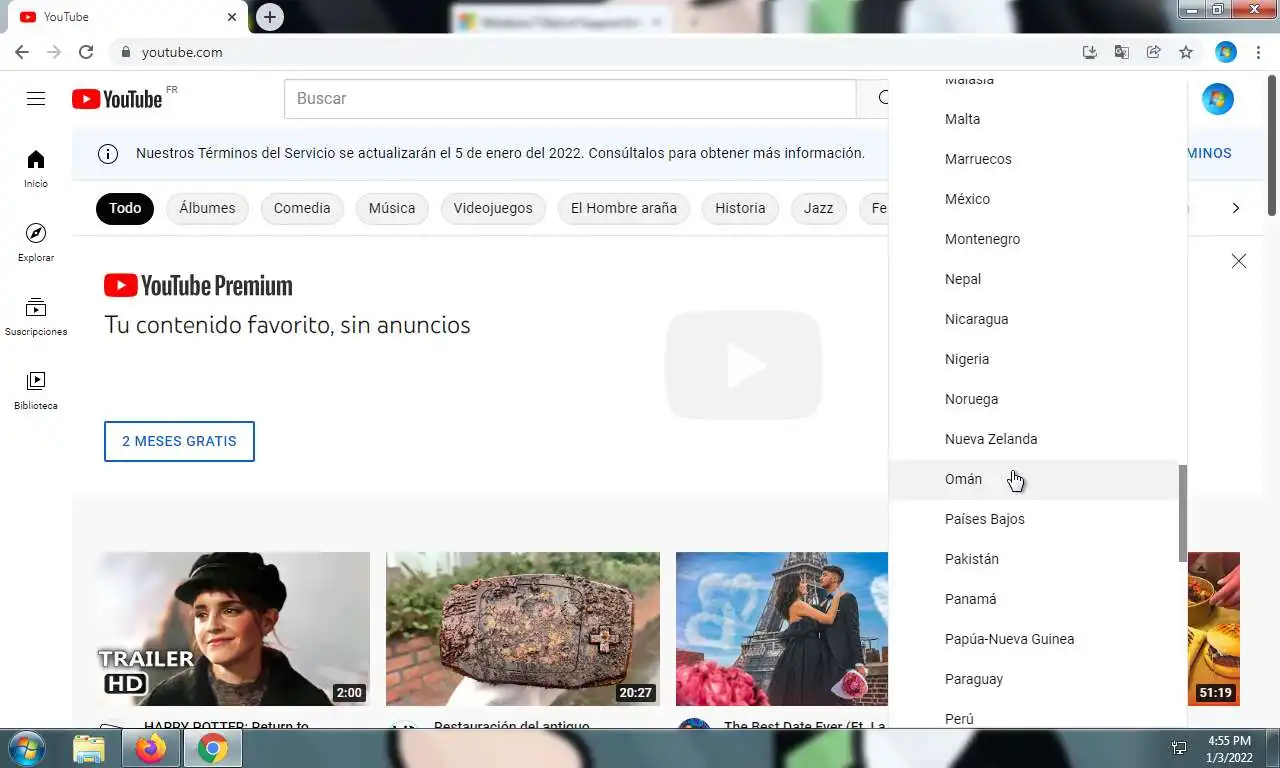Image resolution: width=1280 pixels, height=768 pixels.
Task: Click the share page icon in address bar
Action: [1154, 52]
